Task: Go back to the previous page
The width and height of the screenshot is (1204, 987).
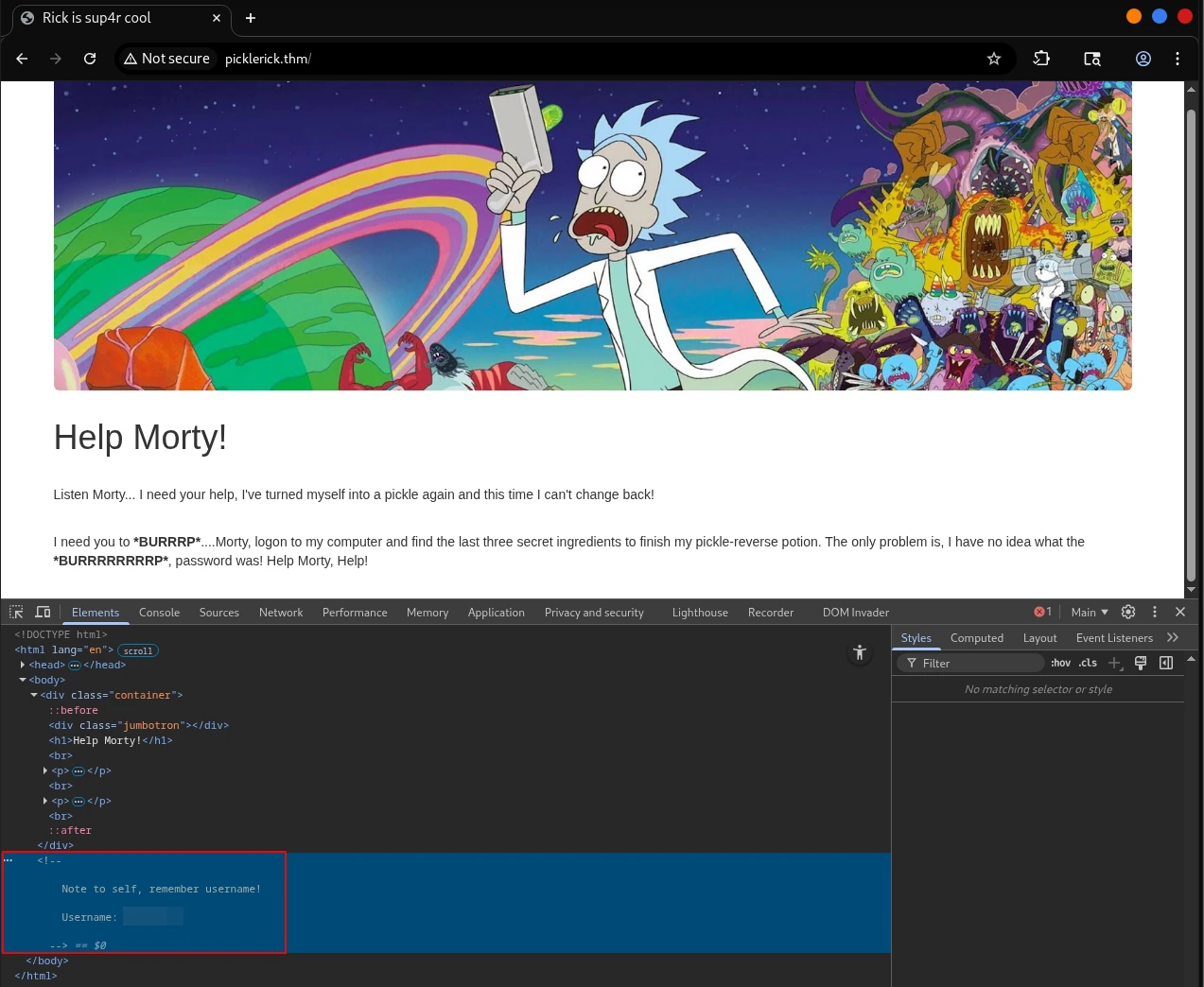Action: [x=22, y=59]
